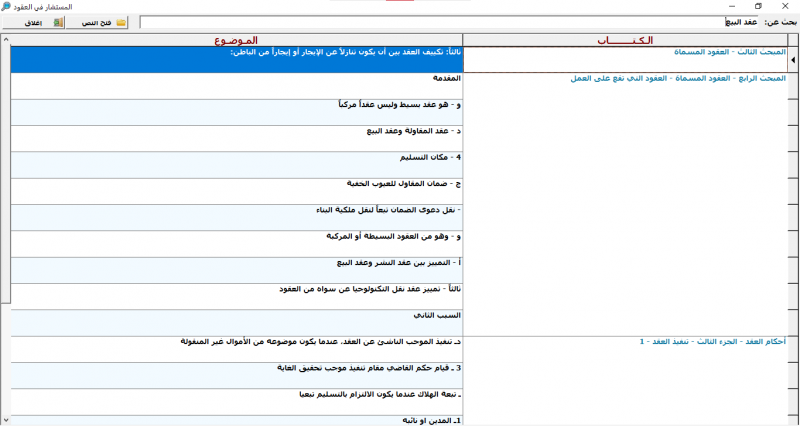Viewport: 800px width, 426px height.
Task: Restore down the application window
Action: (758, 6)
